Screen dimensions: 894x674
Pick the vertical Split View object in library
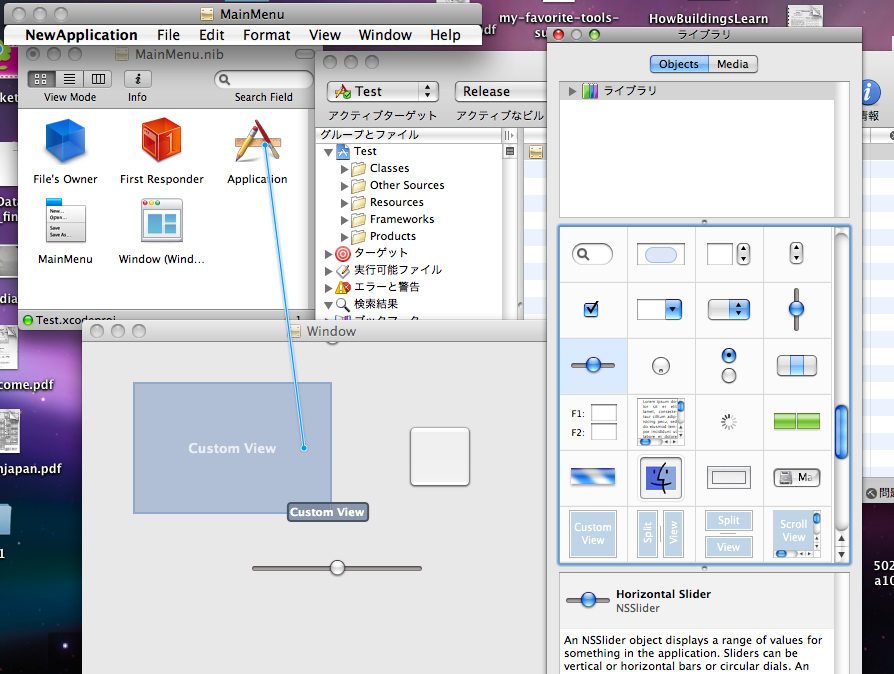tap(661, 534)
